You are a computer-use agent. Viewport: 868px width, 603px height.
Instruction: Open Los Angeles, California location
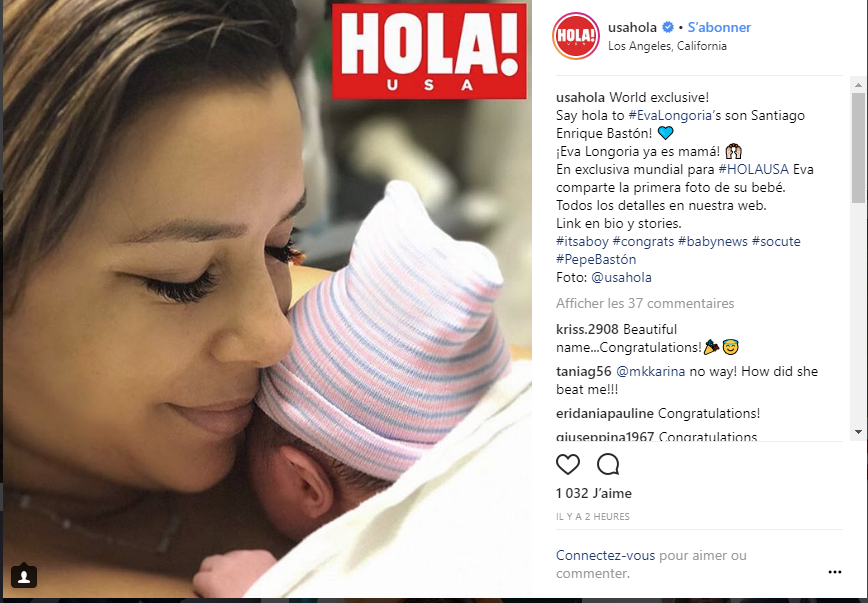click(667, 46)
